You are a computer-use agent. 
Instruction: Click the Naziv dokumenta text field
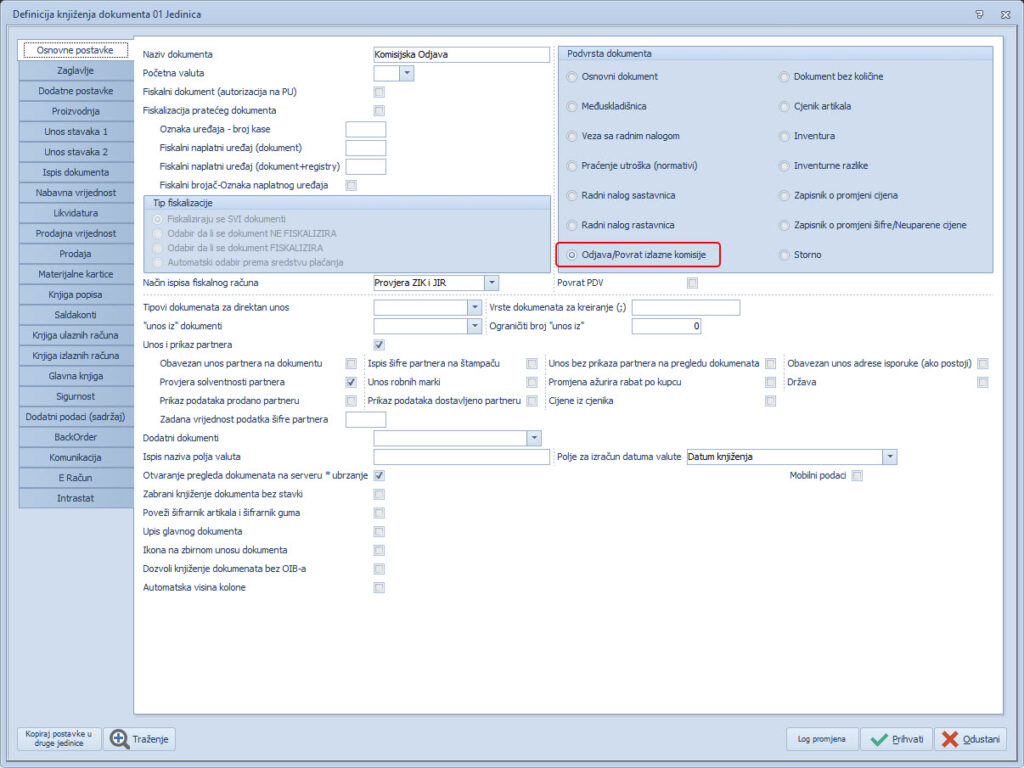(460, 55)
